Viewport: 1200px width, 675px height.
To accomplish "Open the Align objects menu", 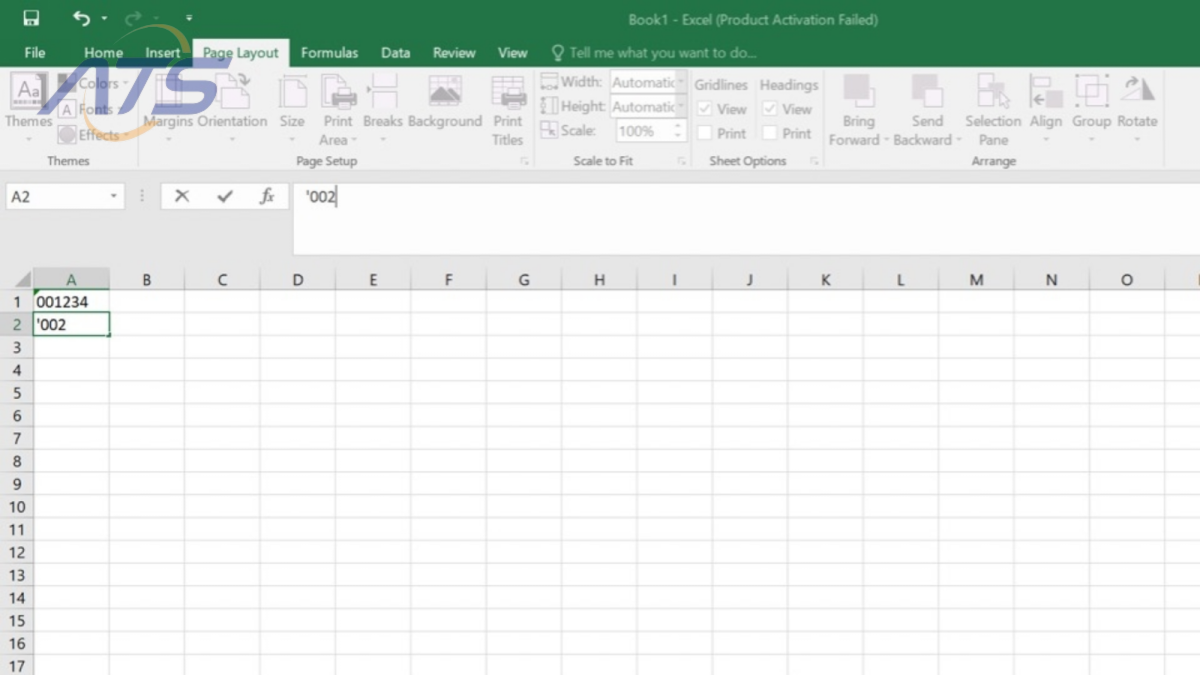I will click(1046, 105).
